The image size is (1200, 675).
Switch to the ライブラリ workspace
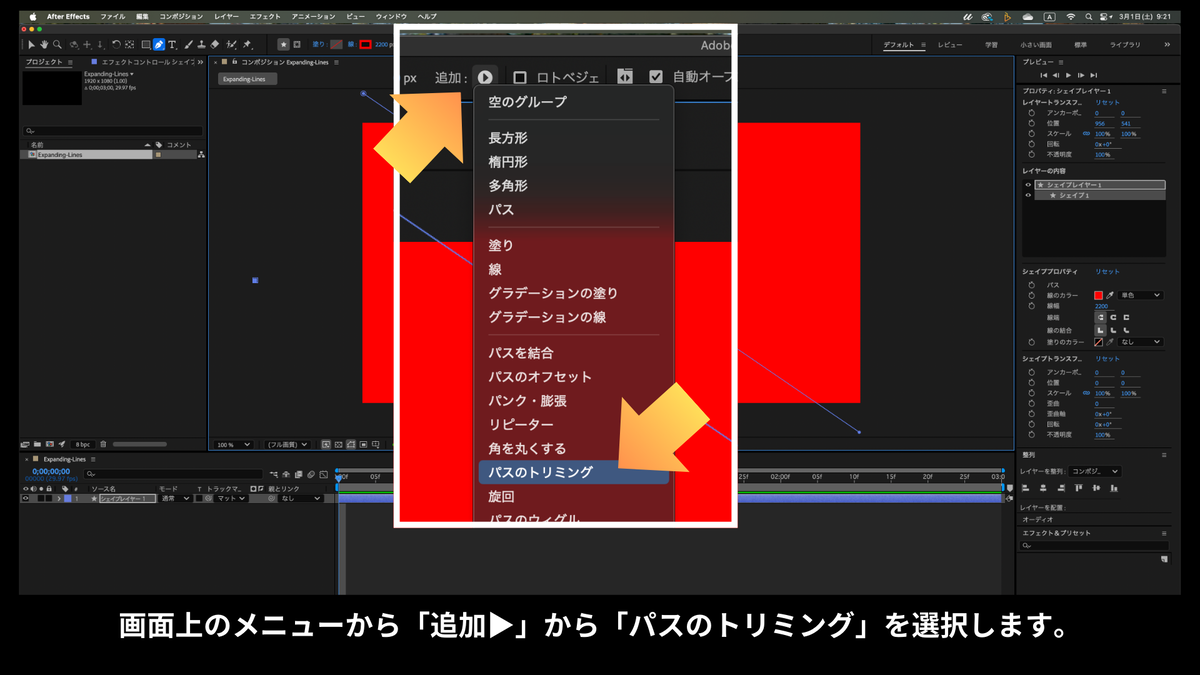[x=1126, y=45]
